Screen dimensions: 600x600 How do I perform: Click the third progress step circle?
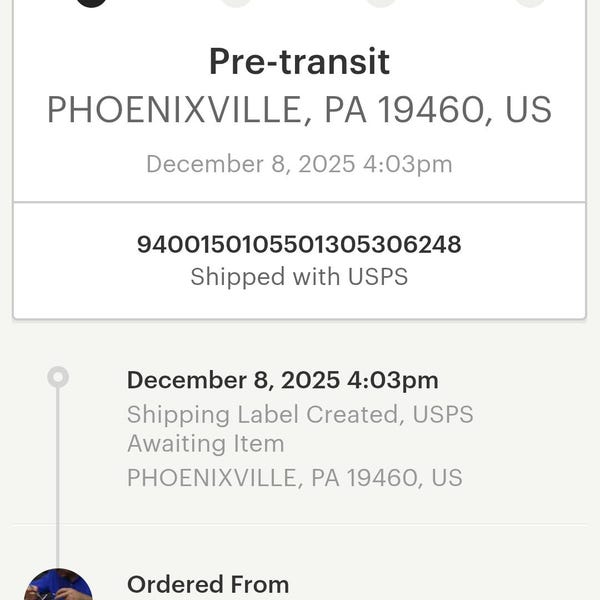(x=381, y=2)
